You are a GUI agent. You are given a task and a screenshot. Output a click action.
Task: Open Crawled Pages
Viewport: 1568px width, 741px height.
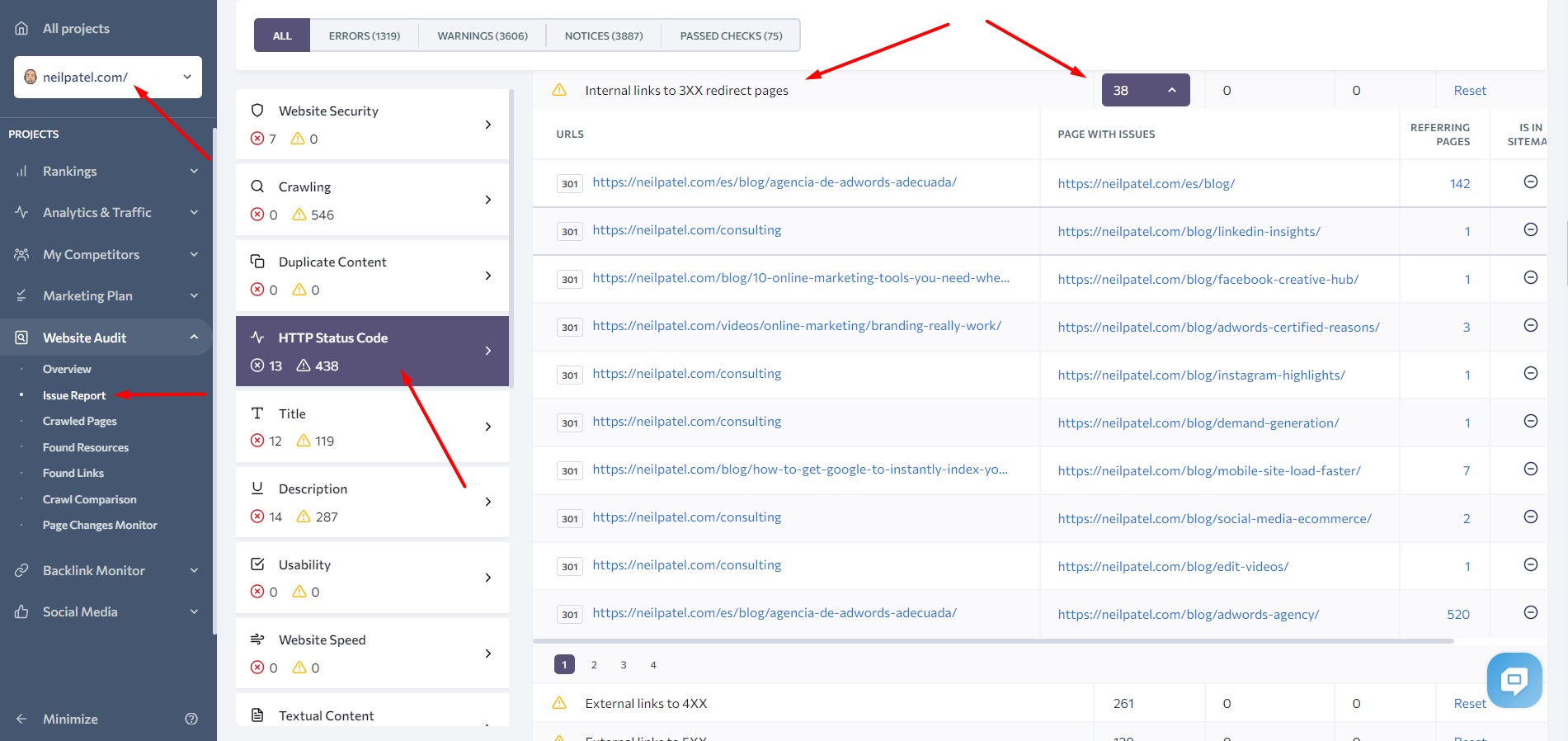coord(80,421)
